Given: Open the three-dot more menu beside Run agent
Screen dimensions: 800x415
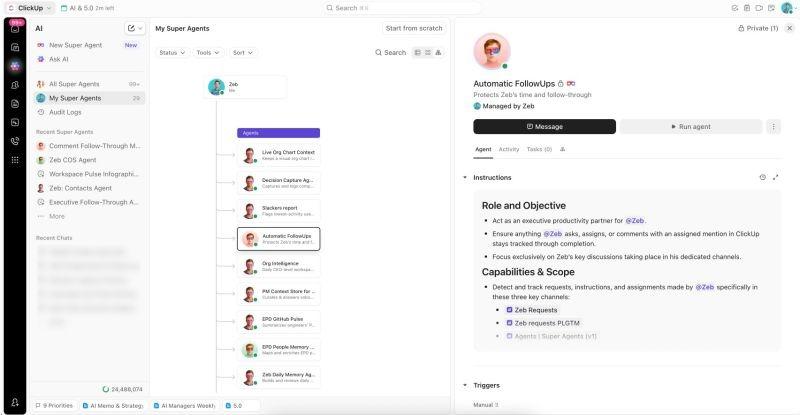Looking at the screenshot, I should 773,127.
